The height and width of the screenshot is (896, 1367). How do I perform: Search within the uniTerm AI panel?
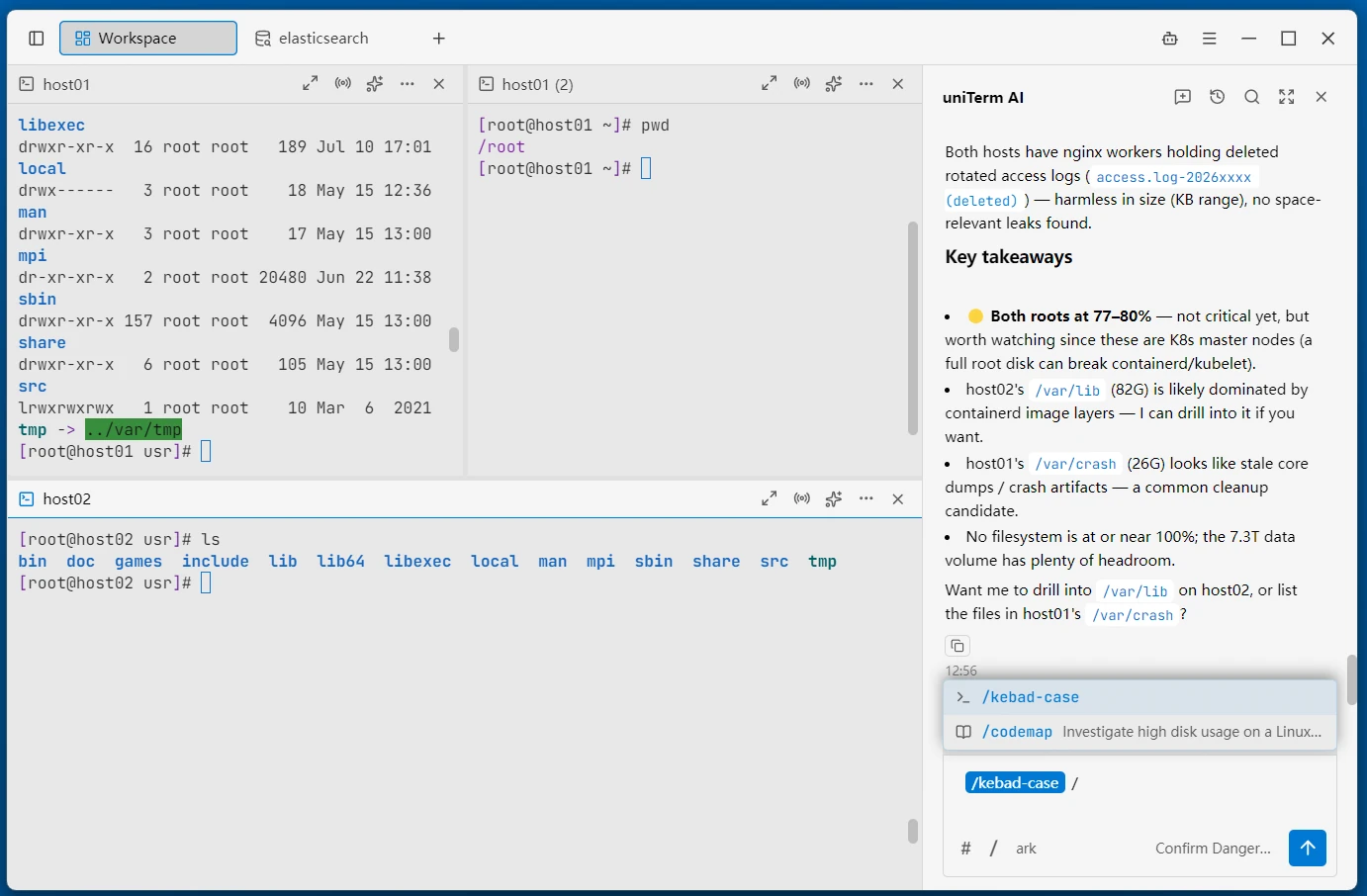pyautogui.click(x=1252, y=97)
